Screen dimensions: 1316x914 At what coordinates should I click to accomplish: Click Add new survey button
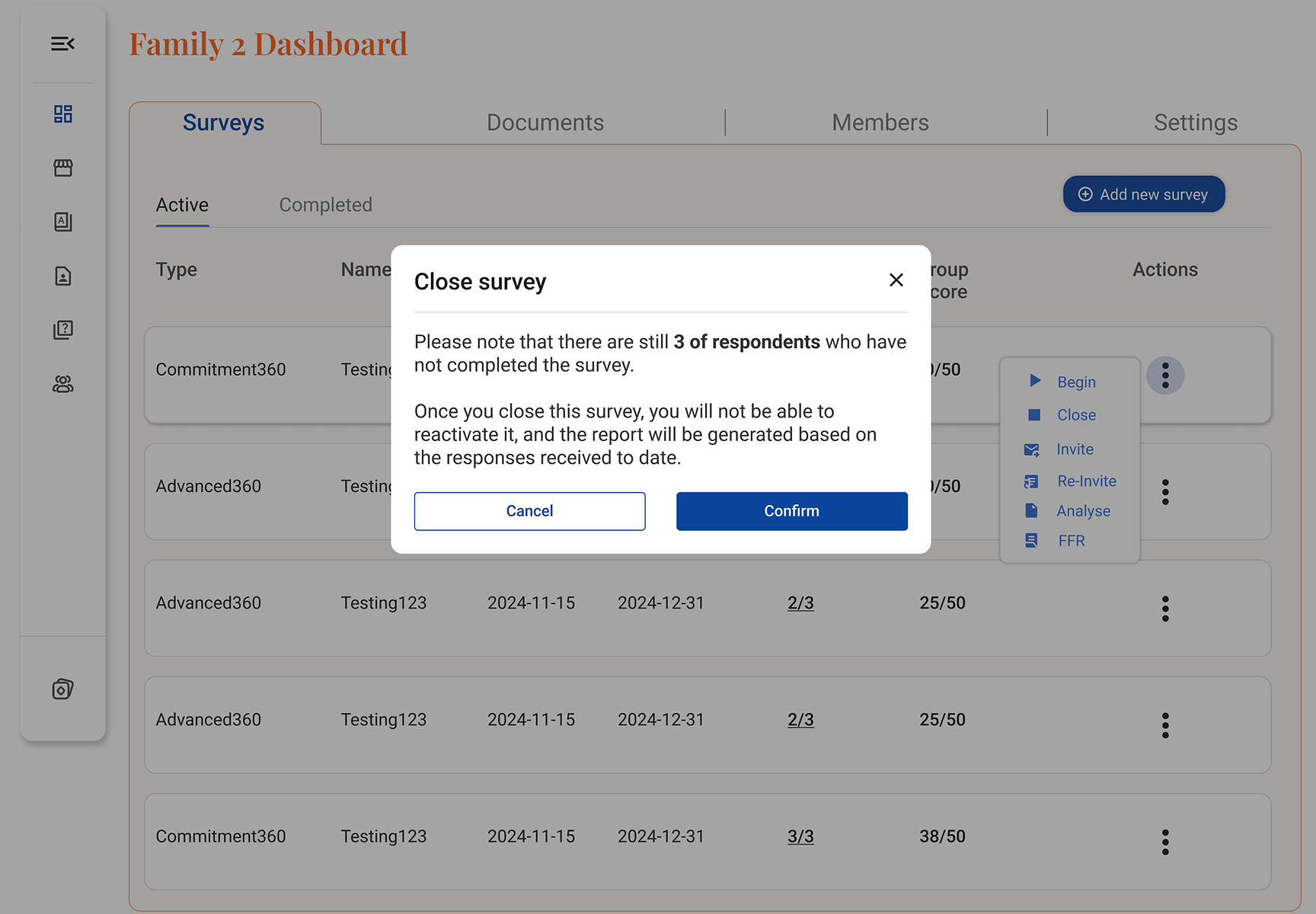(x=1143, y=195)
